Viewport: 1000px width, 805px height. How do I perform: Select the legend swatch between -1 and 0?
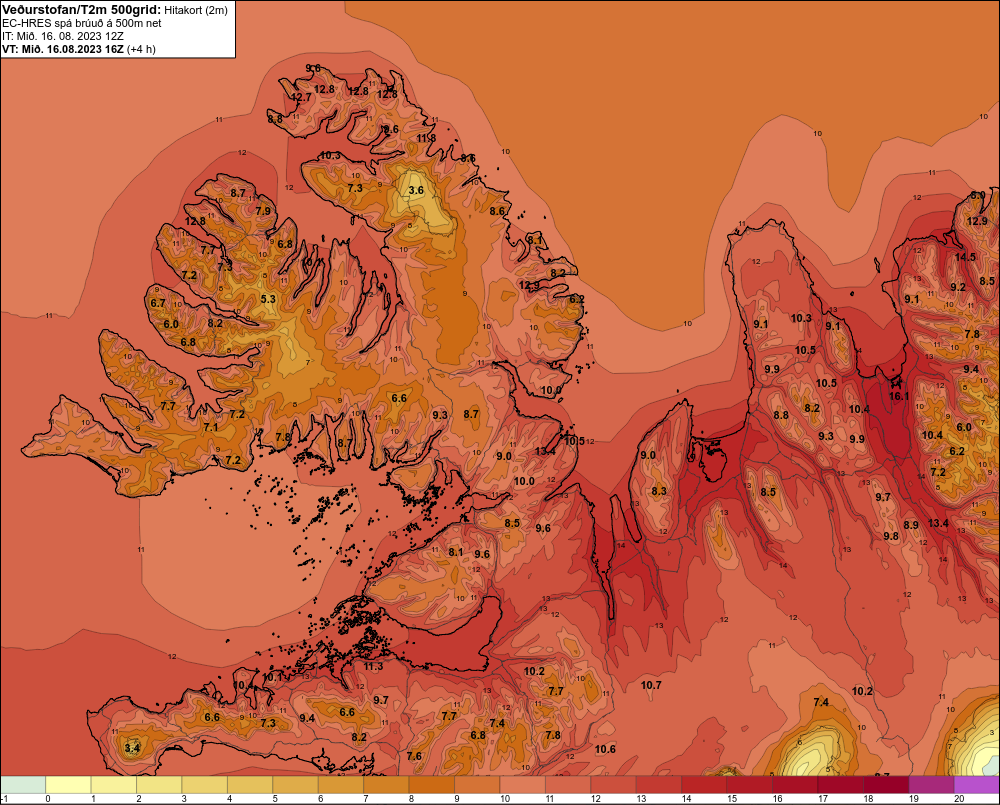tap(24, 784)
